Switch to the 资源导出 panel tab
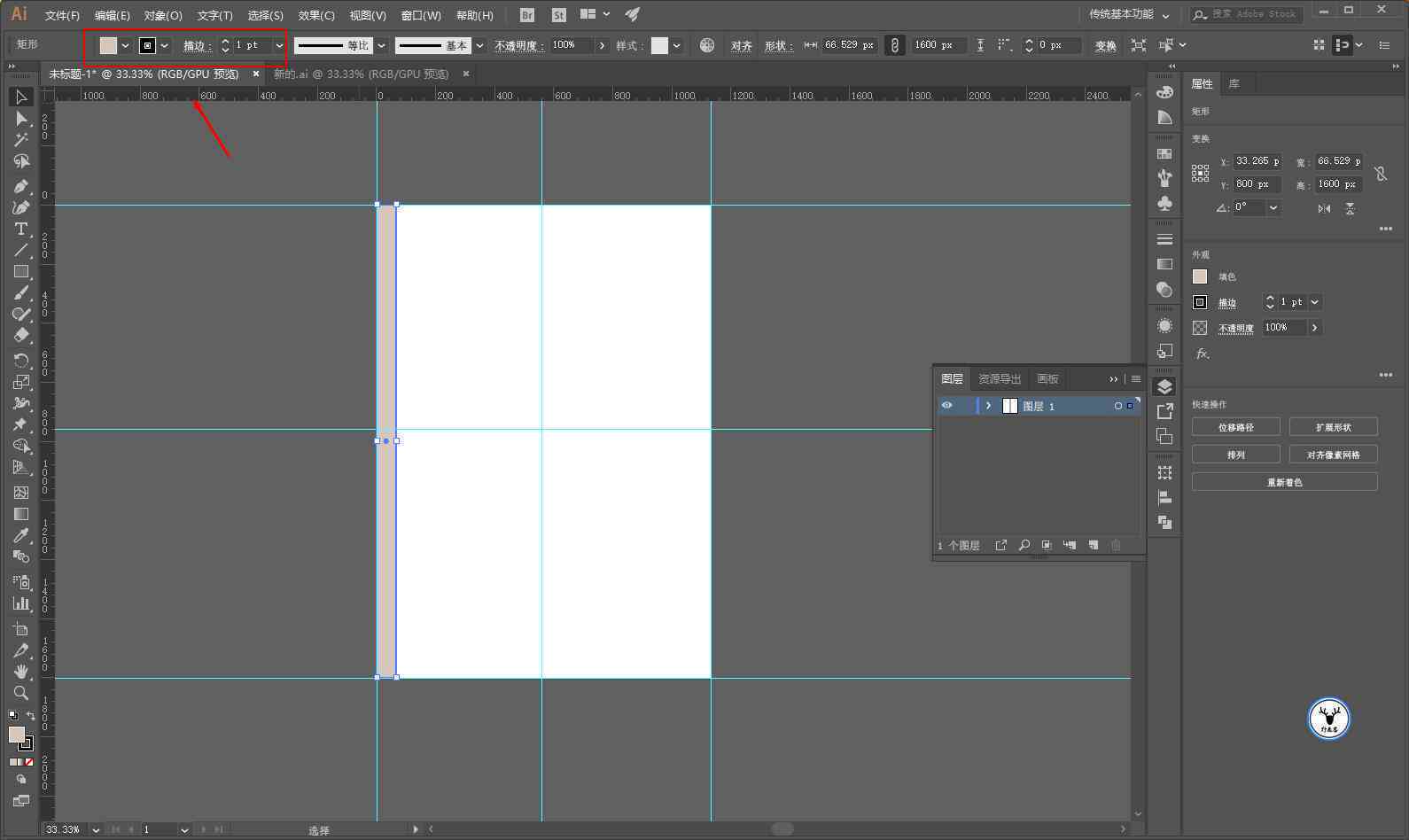Viewport: 1409px width, 840px height. (x=1000, y=379)
